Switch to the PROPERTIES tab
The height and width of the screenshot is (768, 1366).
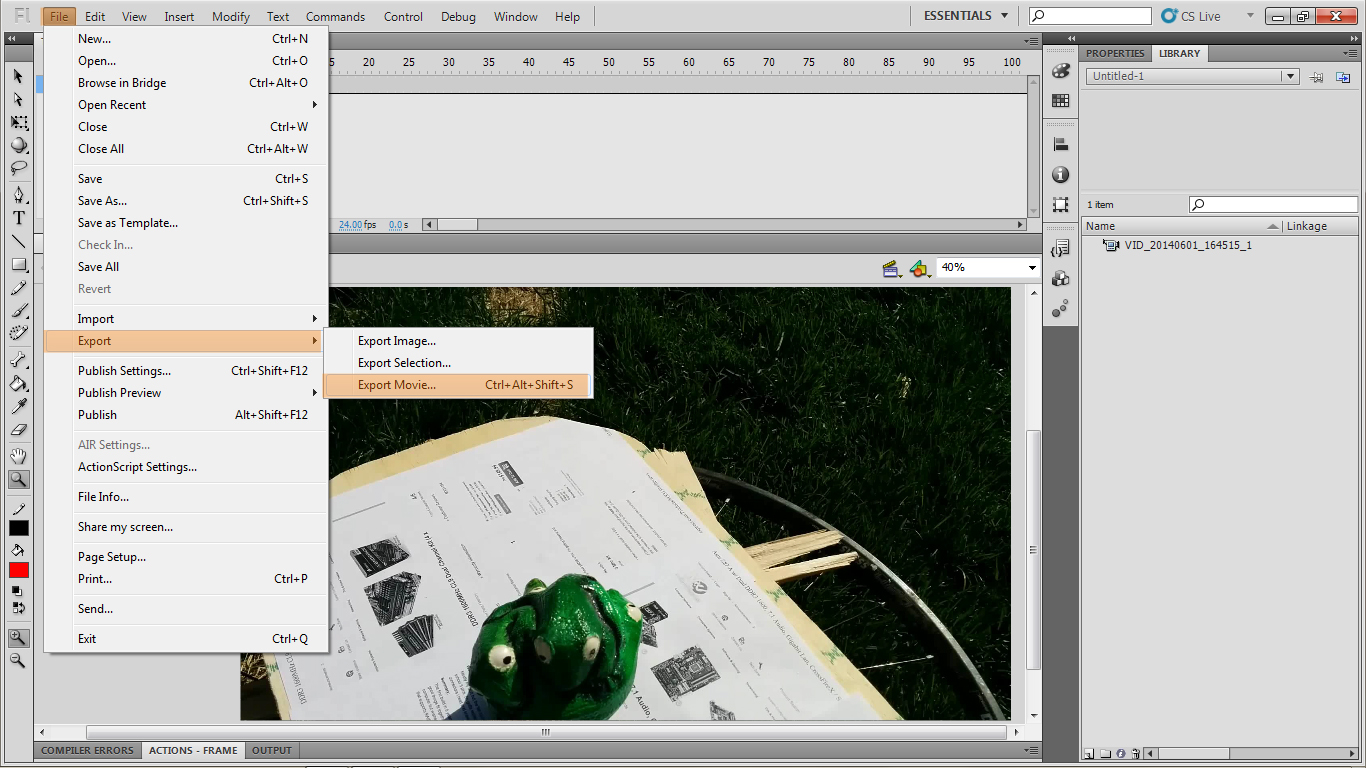1115,53
